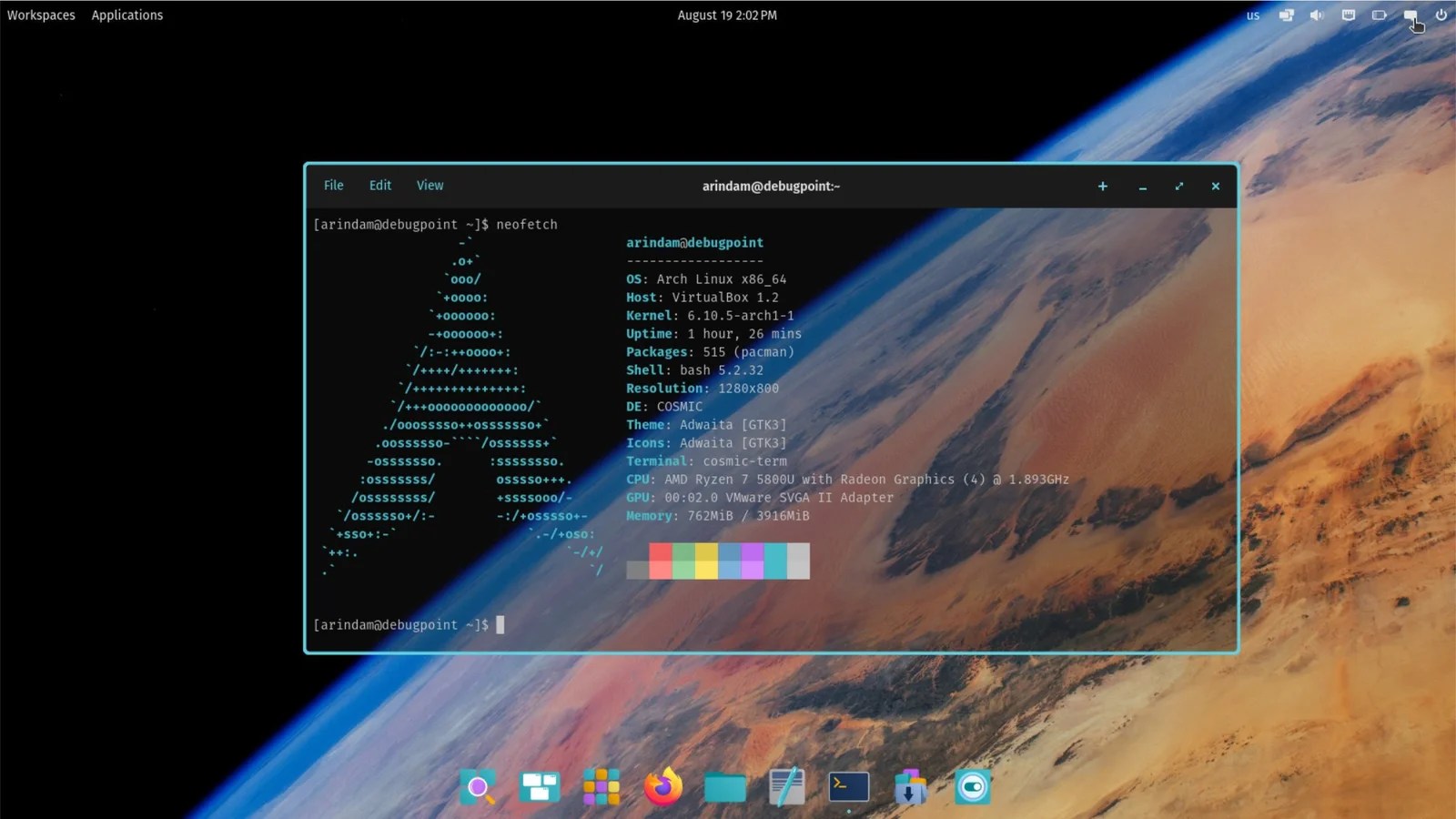Open the COSMIC Store download icon
Image resolution: width=1456 pixels, height=819 pixels.
tap(910, 787)
